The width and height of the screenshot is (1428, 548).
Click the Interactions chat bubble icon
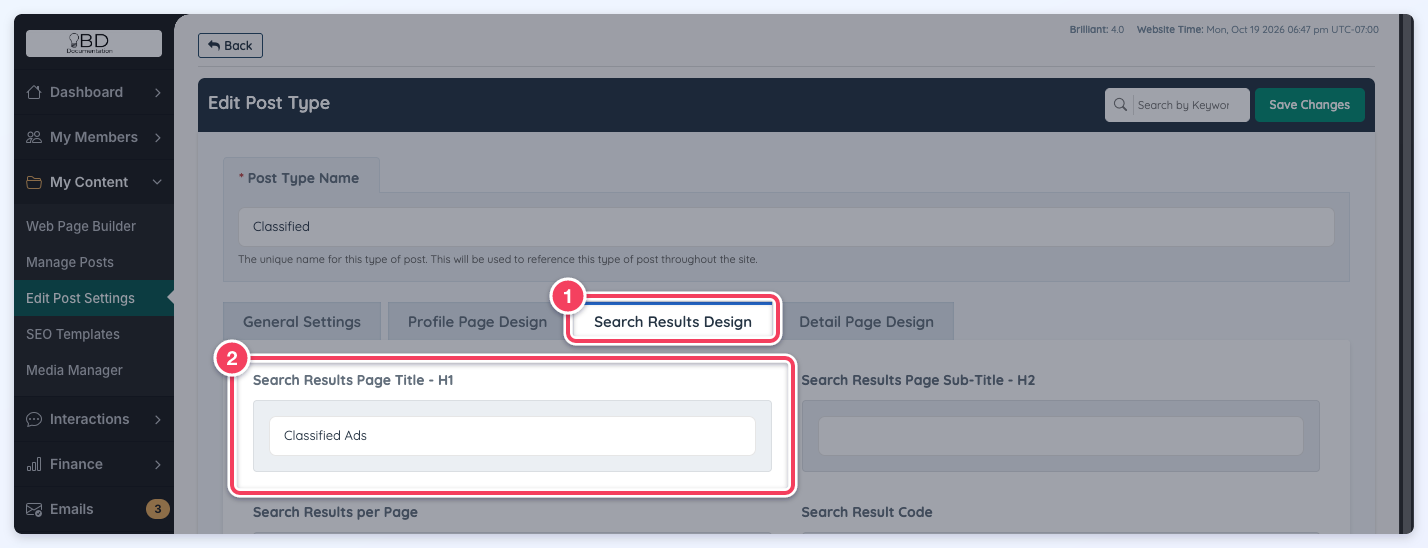tap(34, 419)
